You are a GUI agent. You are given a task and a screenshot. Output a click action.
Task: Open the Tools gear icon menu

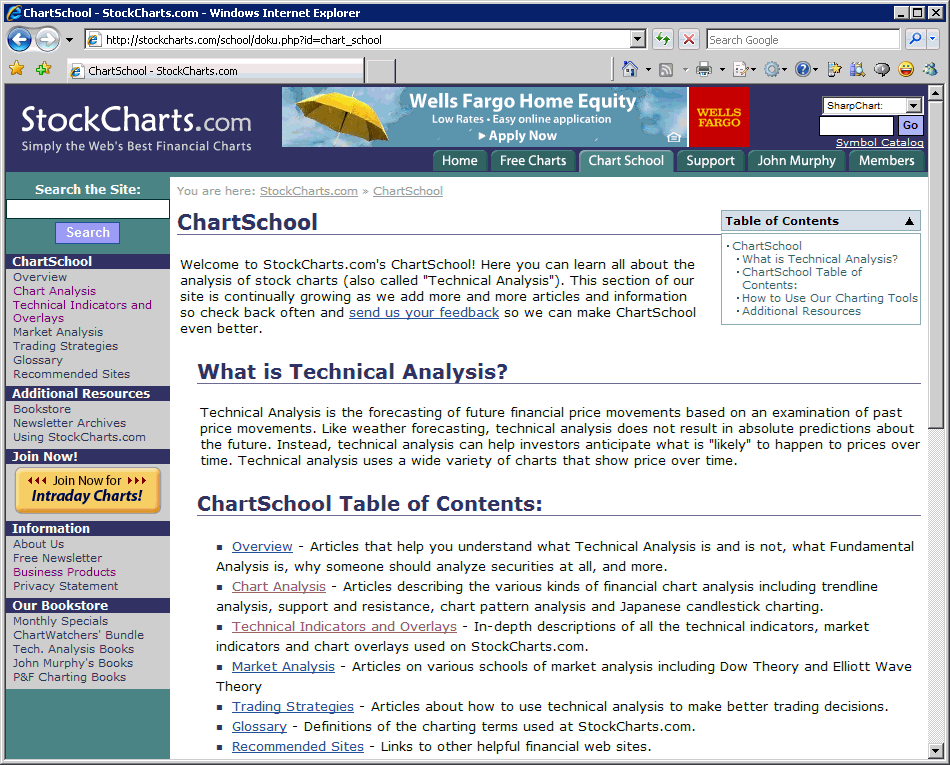[771, 69]
